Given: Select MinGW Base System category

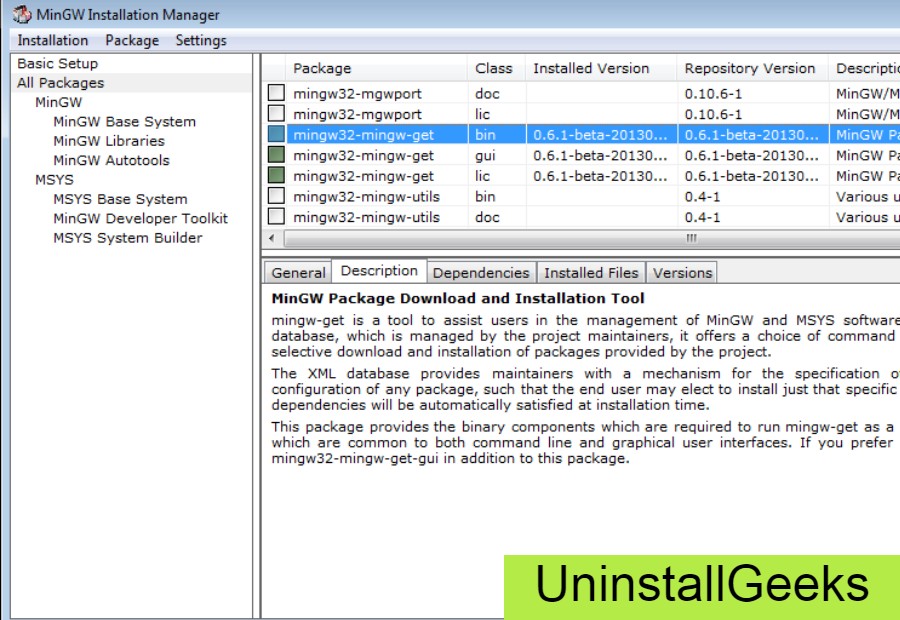Looking at the screenshot, I should pyautogui.click(x=125, y=122).
